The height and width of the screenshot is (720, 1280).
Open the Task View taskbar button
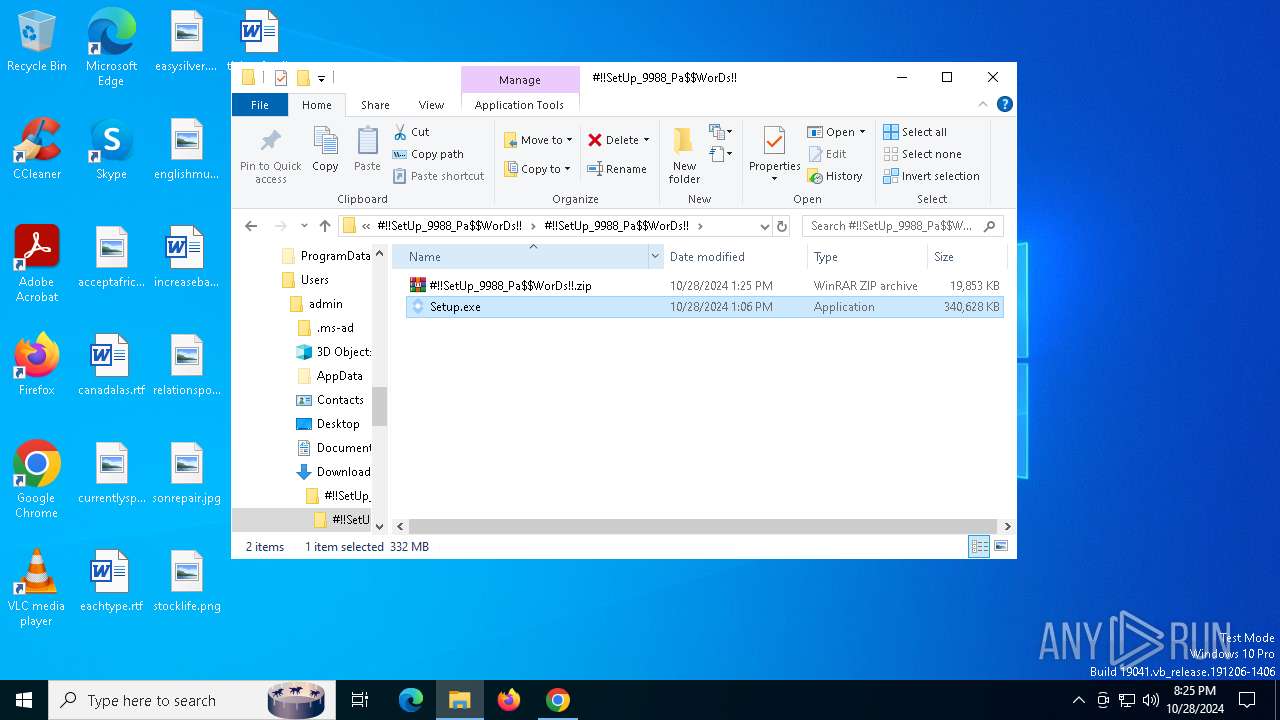point(360,700)
